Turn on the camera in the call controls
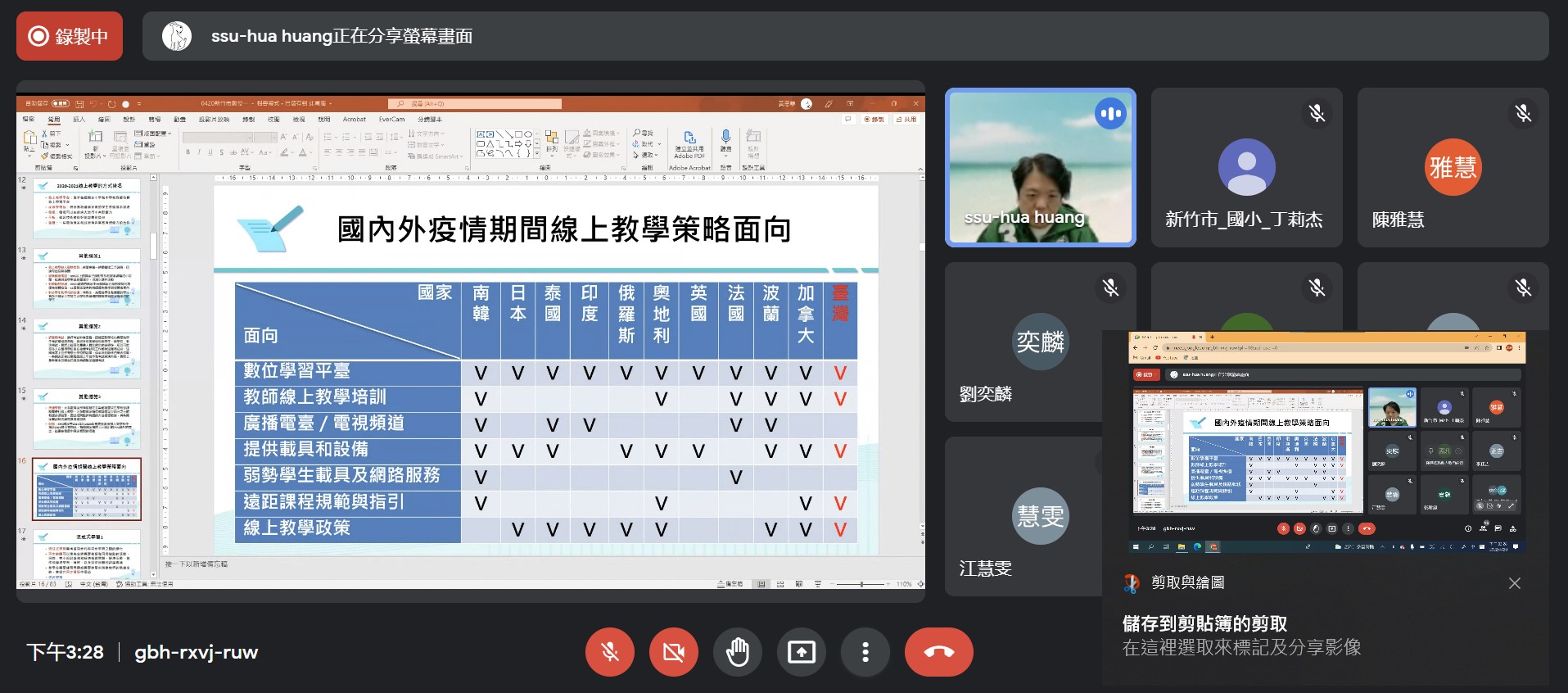The height and width of the screenshot is (693, 1568). [673, 652]
